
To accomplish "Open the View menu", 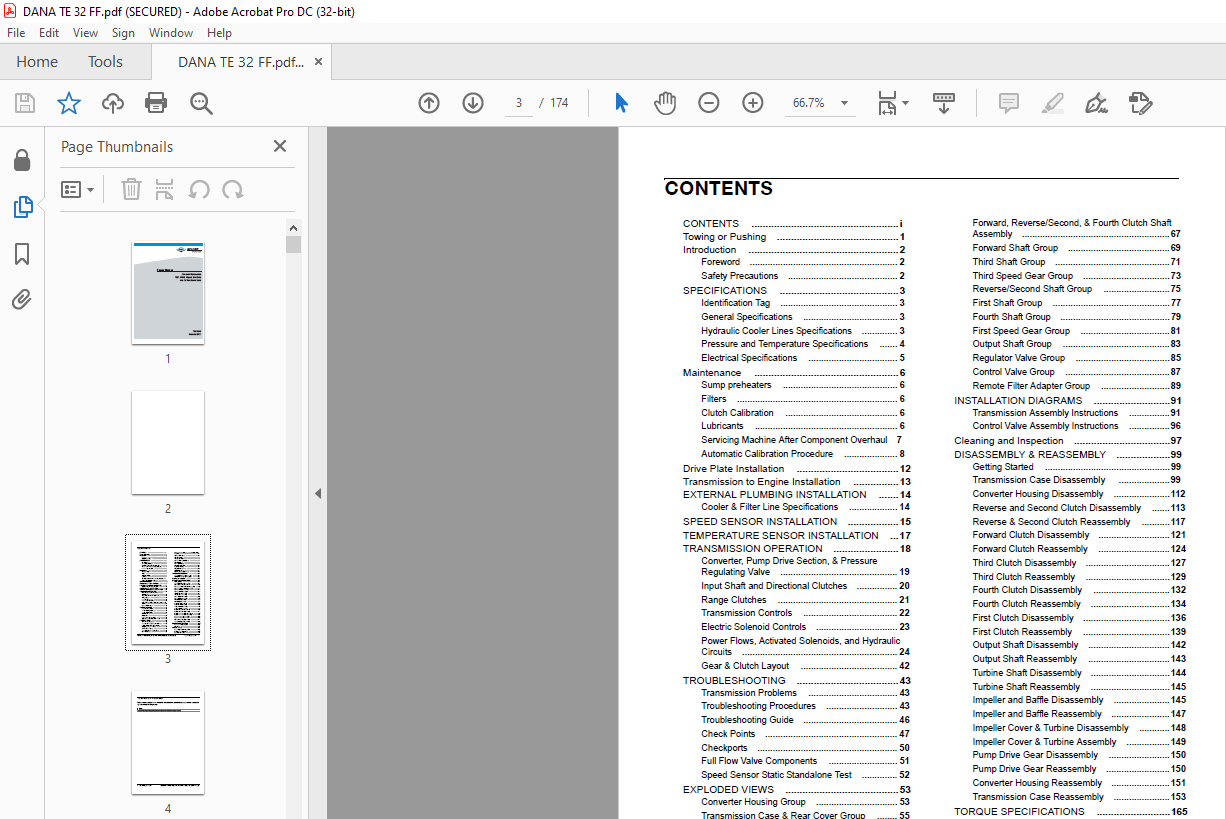I will (85, 33).
